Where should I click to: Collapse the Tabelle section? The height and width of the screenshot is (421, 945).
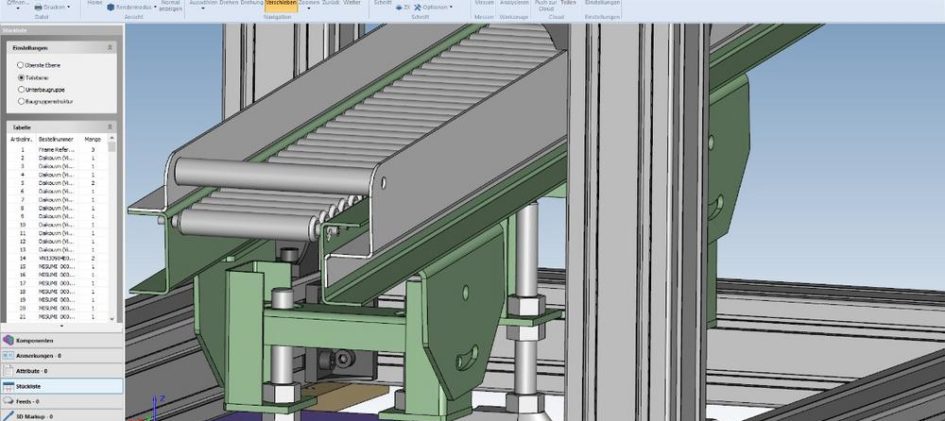110,128
